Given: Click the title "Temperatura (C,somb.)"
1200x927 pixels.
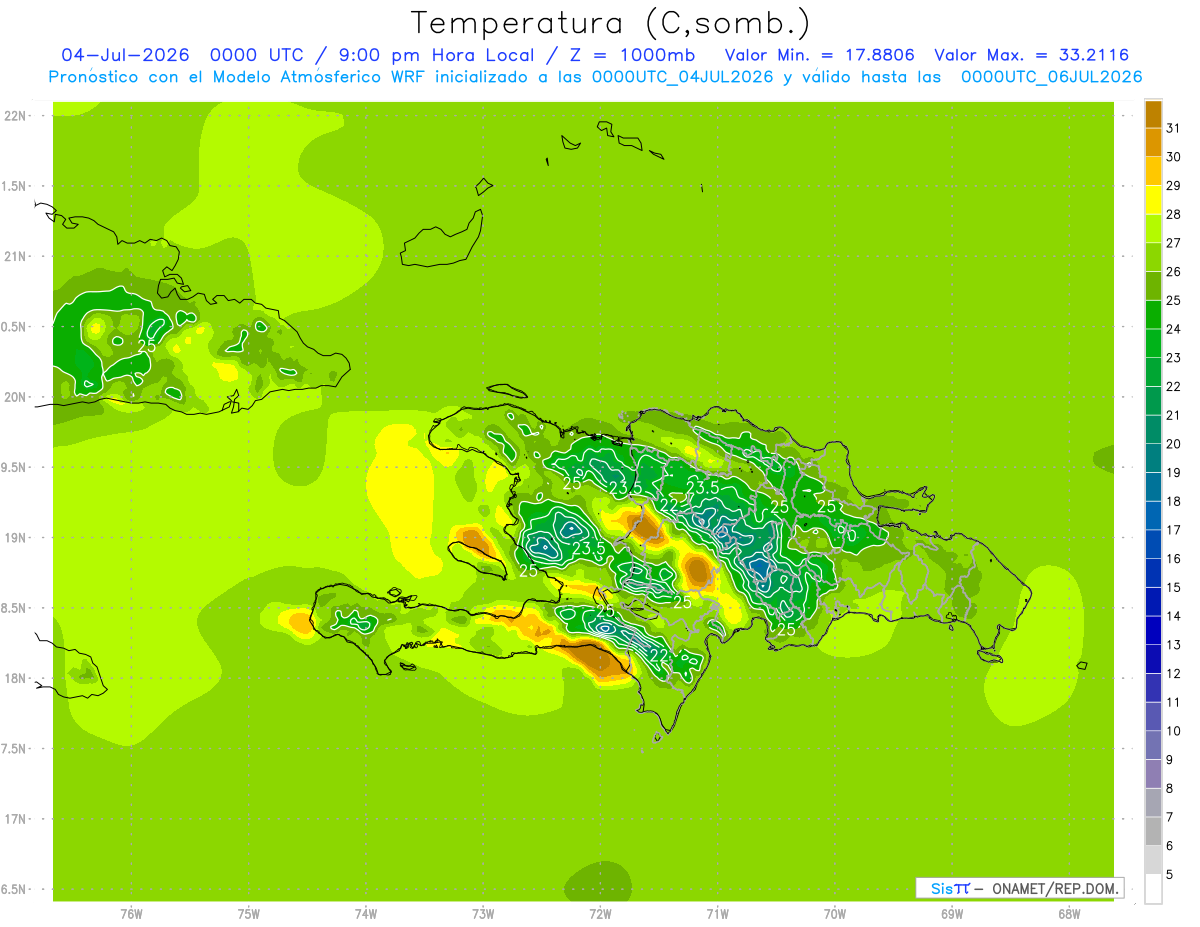Looking at the screenshot, I should click(x=611, y=23).
